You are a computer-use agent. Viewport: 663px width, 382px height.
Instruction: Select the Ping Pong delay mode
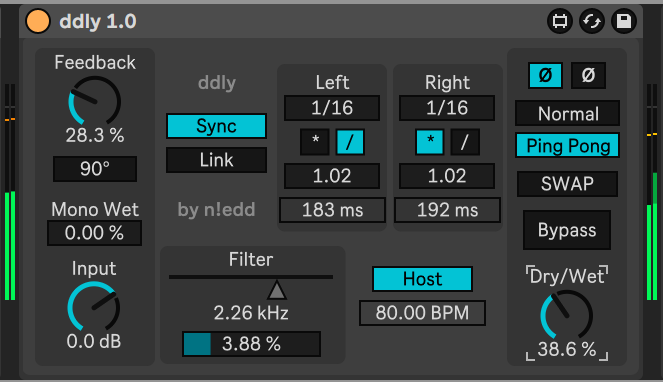point(567,146)
